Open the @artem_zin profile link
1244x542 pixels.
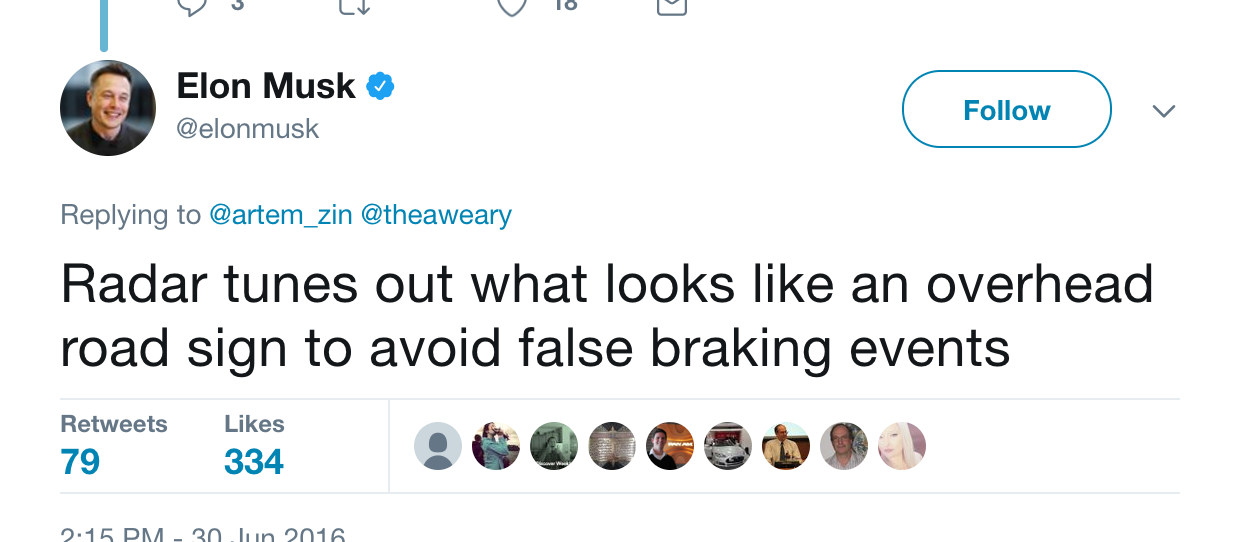[280, 215]
